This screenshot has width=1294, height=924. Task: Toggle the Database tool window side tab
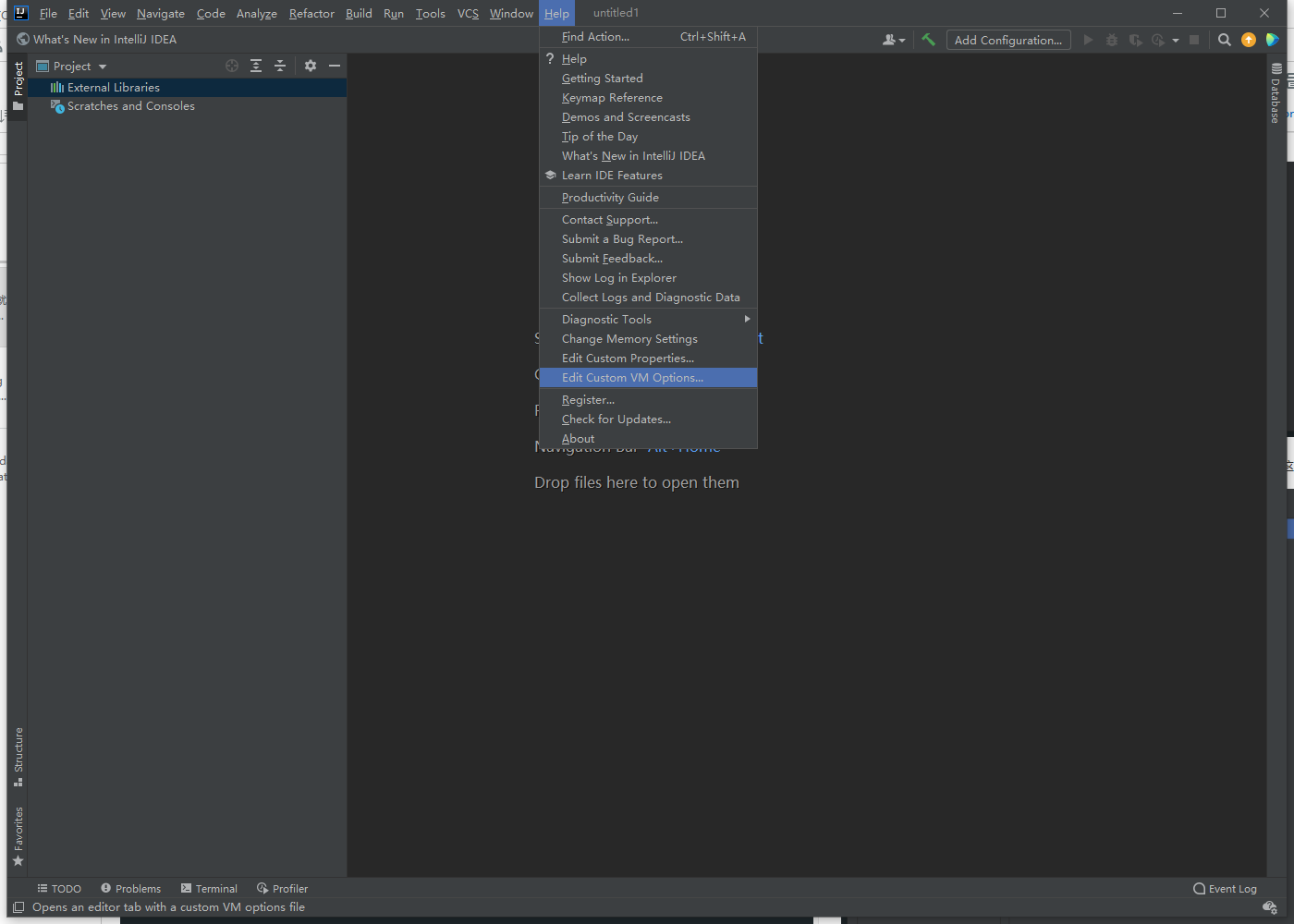click(1276, 93)
